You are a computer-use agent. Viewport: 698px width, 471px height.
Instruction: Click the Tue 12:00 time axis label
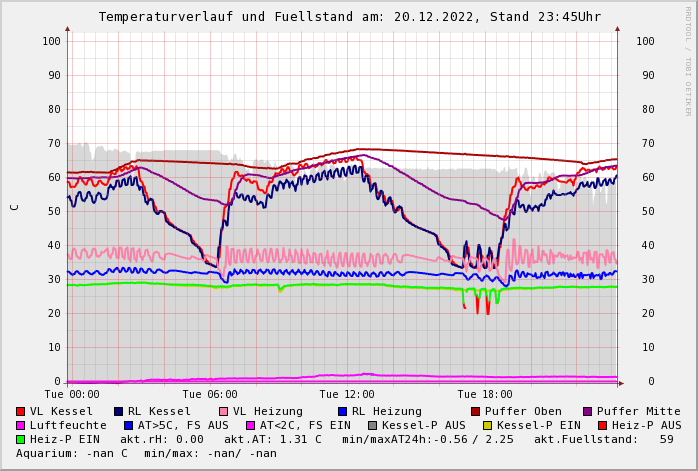click(347, 395)
